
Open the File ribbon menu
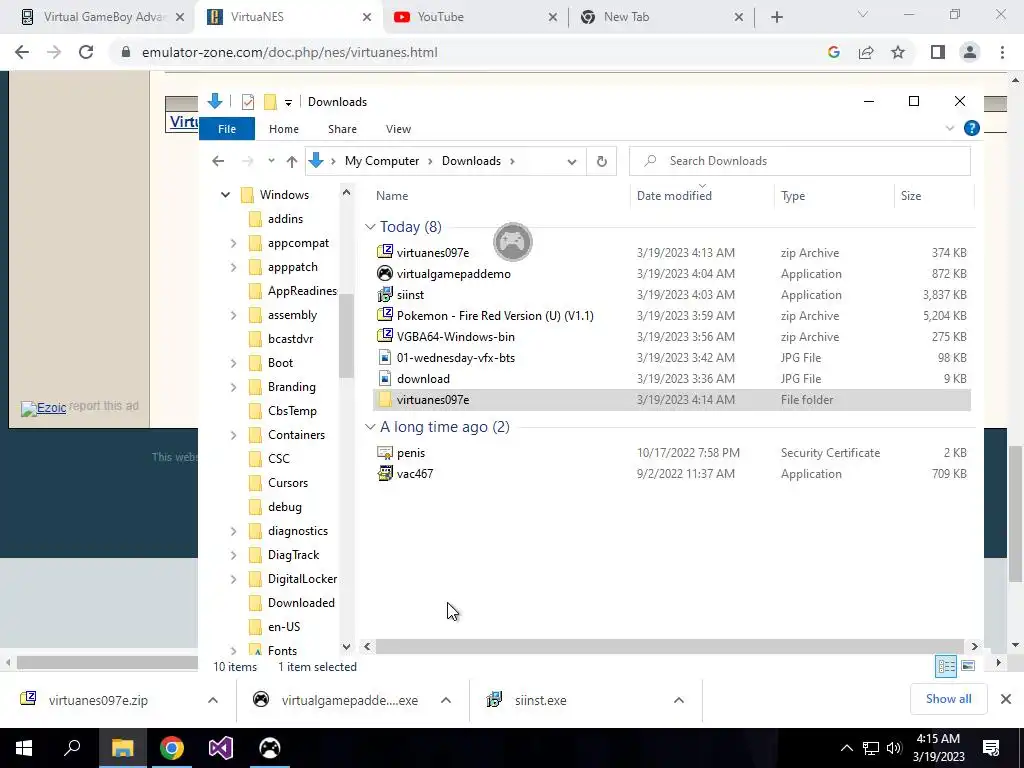point(227,129)
